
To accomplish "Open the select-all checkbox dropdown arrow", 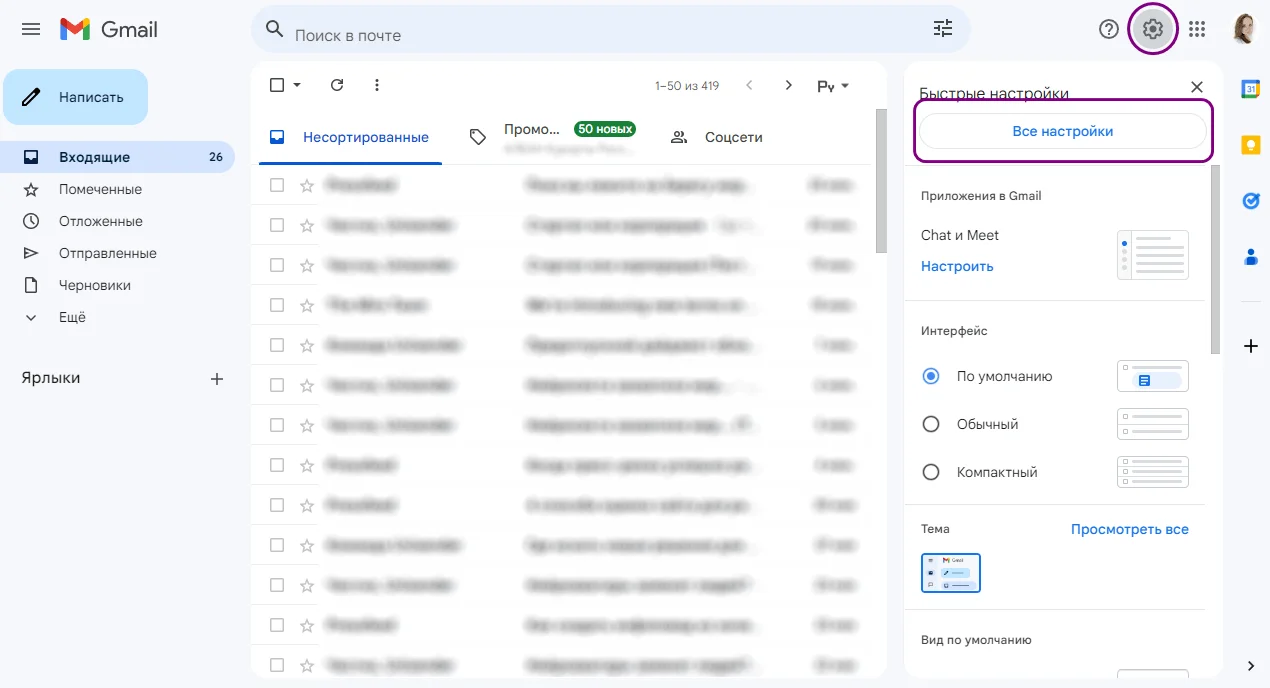I will coord(297,86).
